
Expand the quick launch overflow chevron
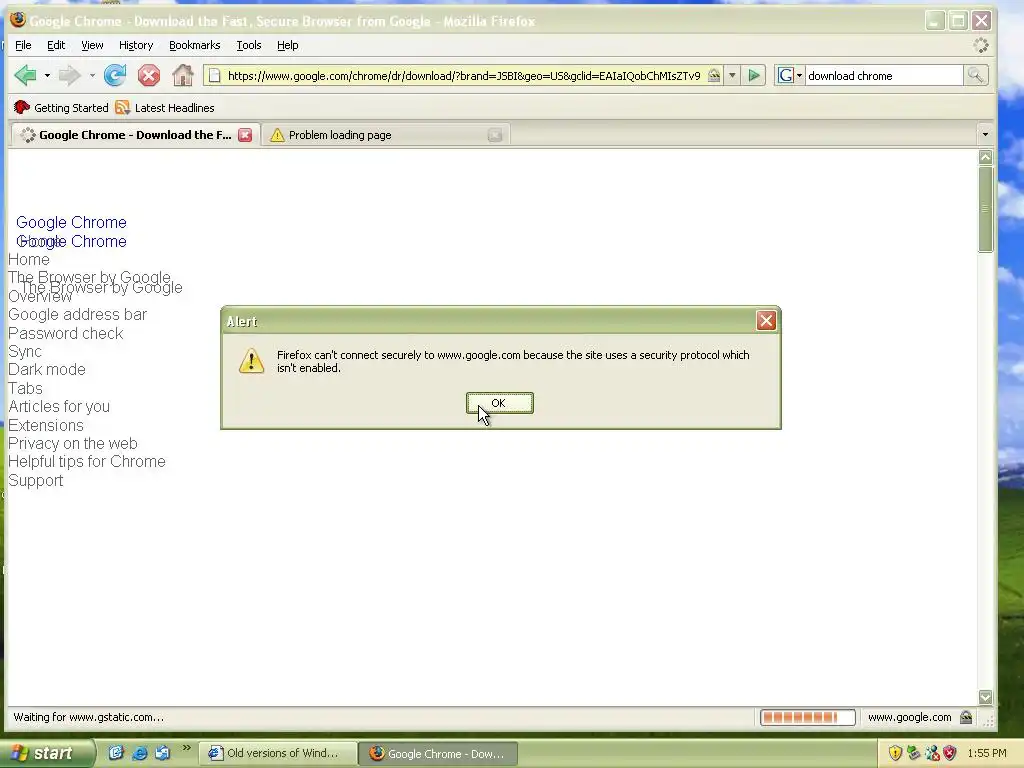(186, 748)
